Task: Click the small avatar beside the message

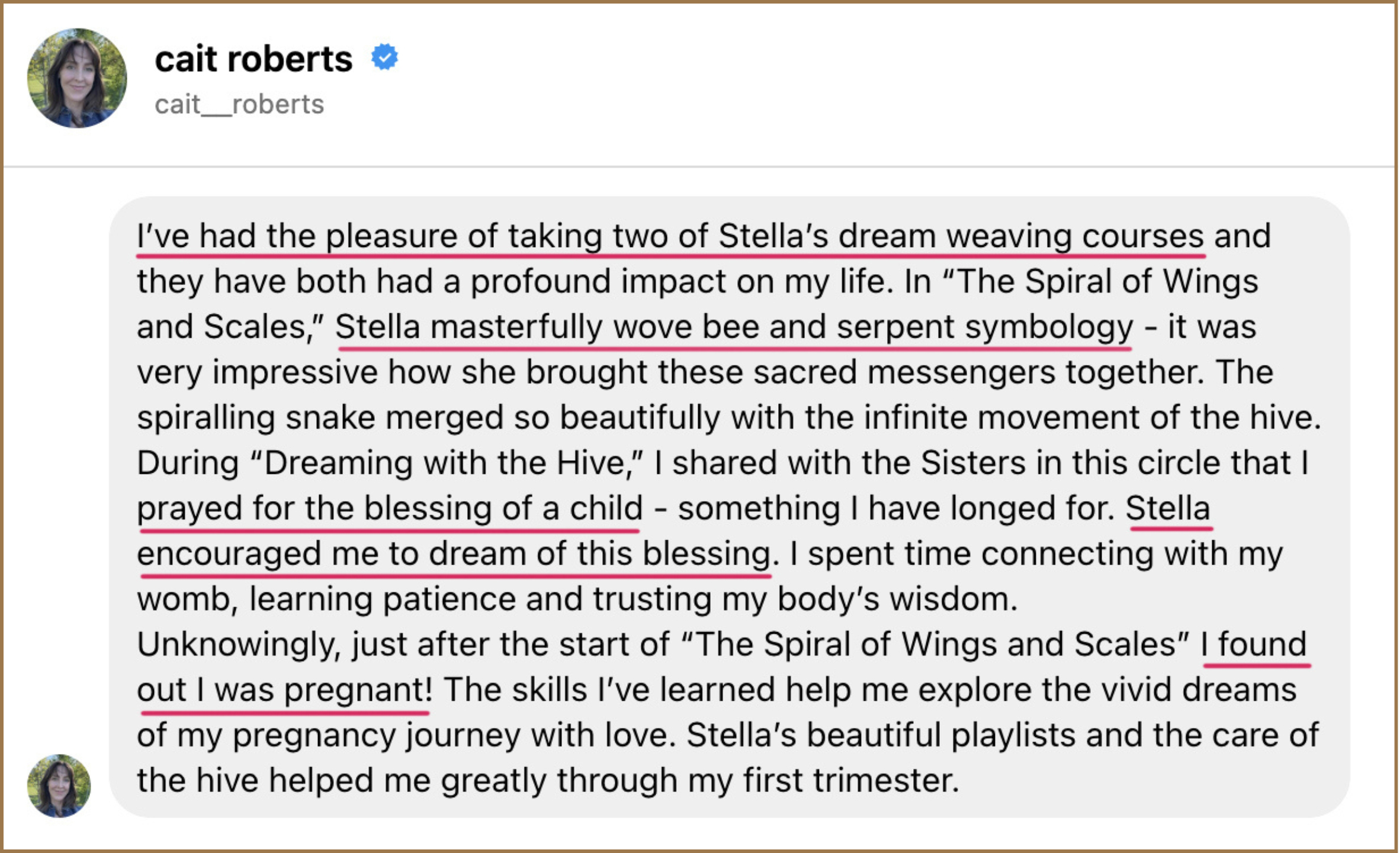Action: tap(59, 785)
